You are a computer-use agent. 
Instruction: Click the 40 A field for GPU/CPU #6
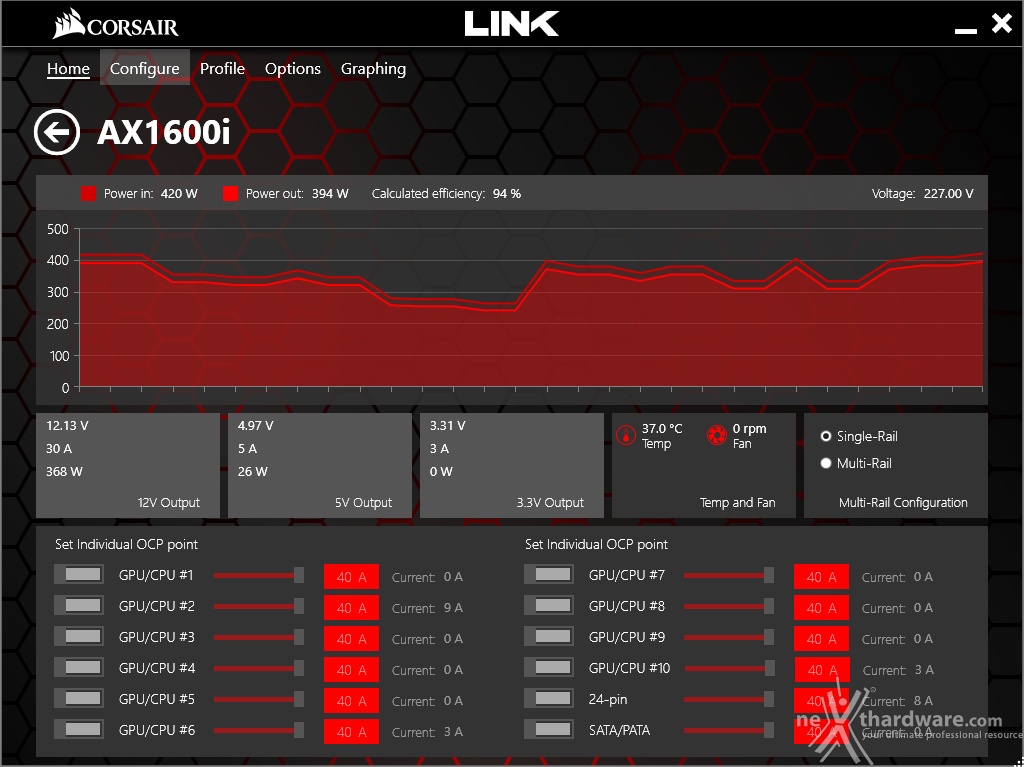tap(351, 732)
